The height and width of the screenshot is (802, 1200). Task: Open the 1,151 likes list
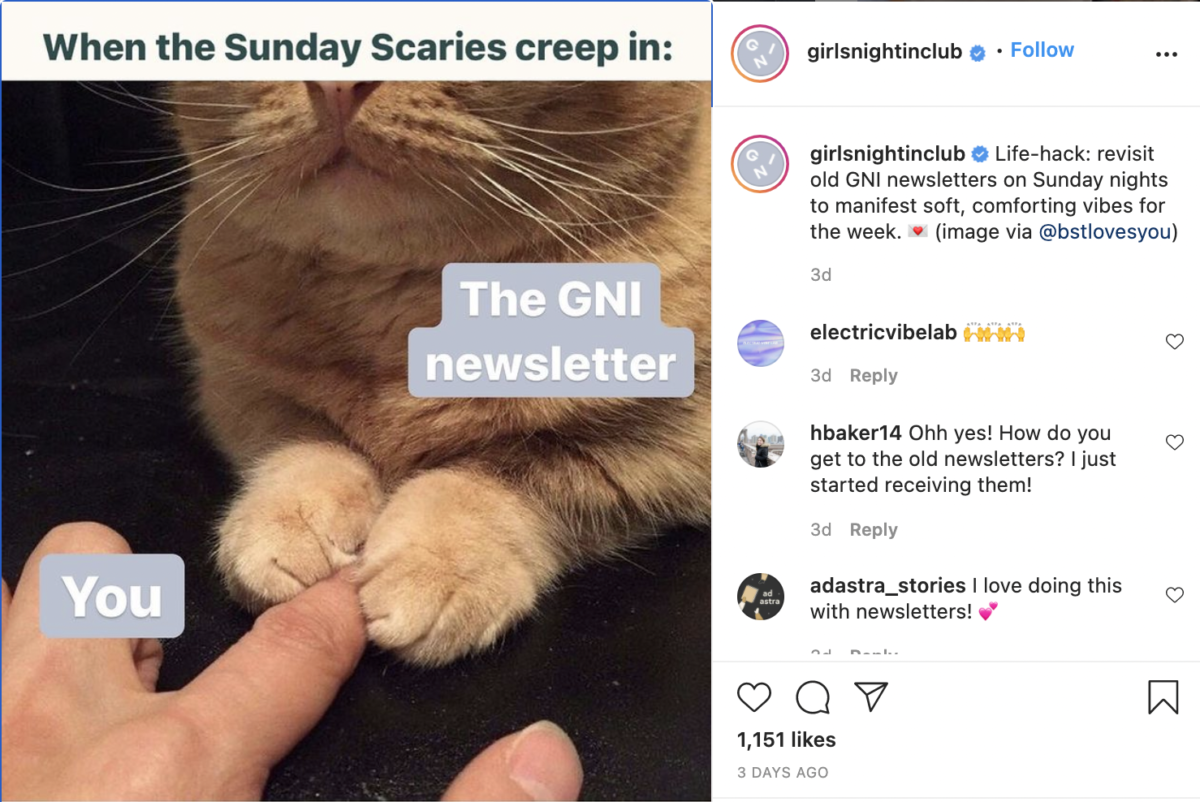click(786, 740)
